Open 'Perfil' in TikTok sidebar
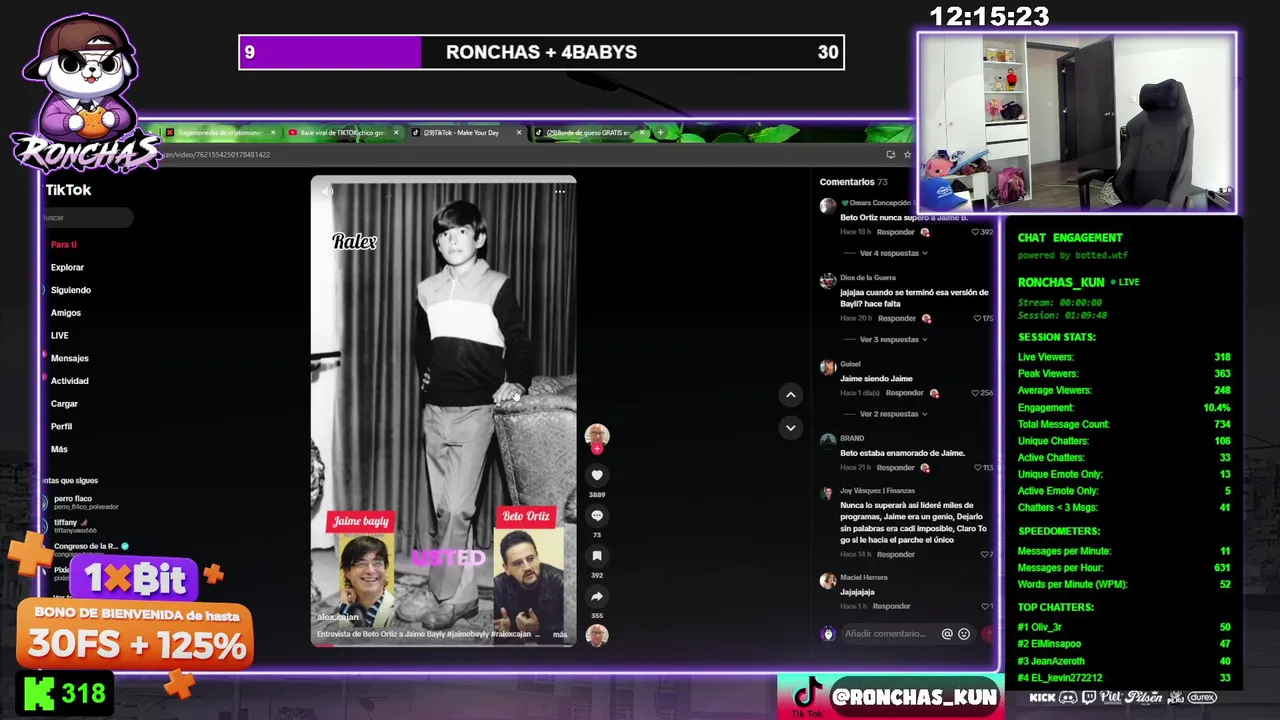The height and width of the screenshot is (720, 1280). [x=61, y=426]
